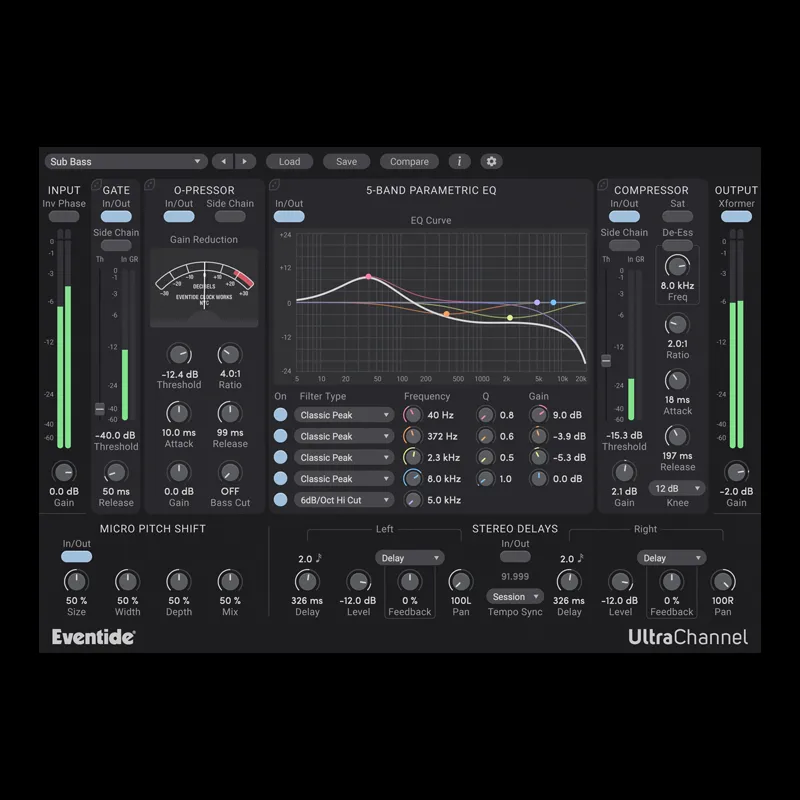The height and width of the screenshot is (800, 800).
Task: Click the O-Pressor Ratio knob
Action: coord(230,354)
